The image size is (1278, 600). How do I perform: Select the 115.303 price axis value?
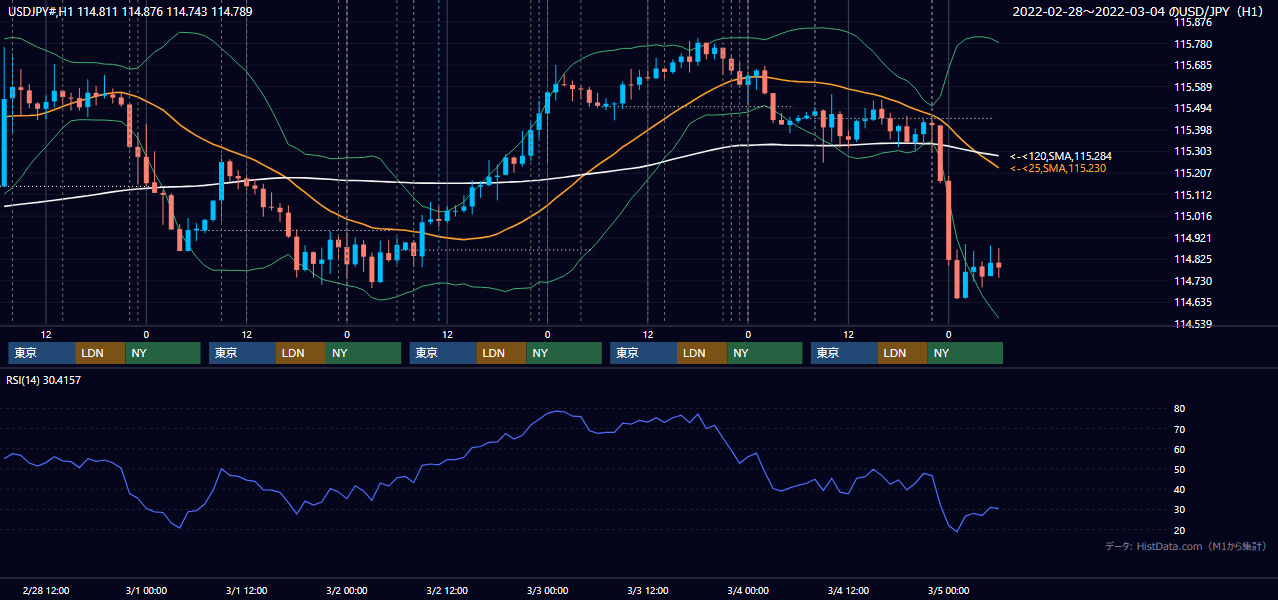tap(1192, 151)
